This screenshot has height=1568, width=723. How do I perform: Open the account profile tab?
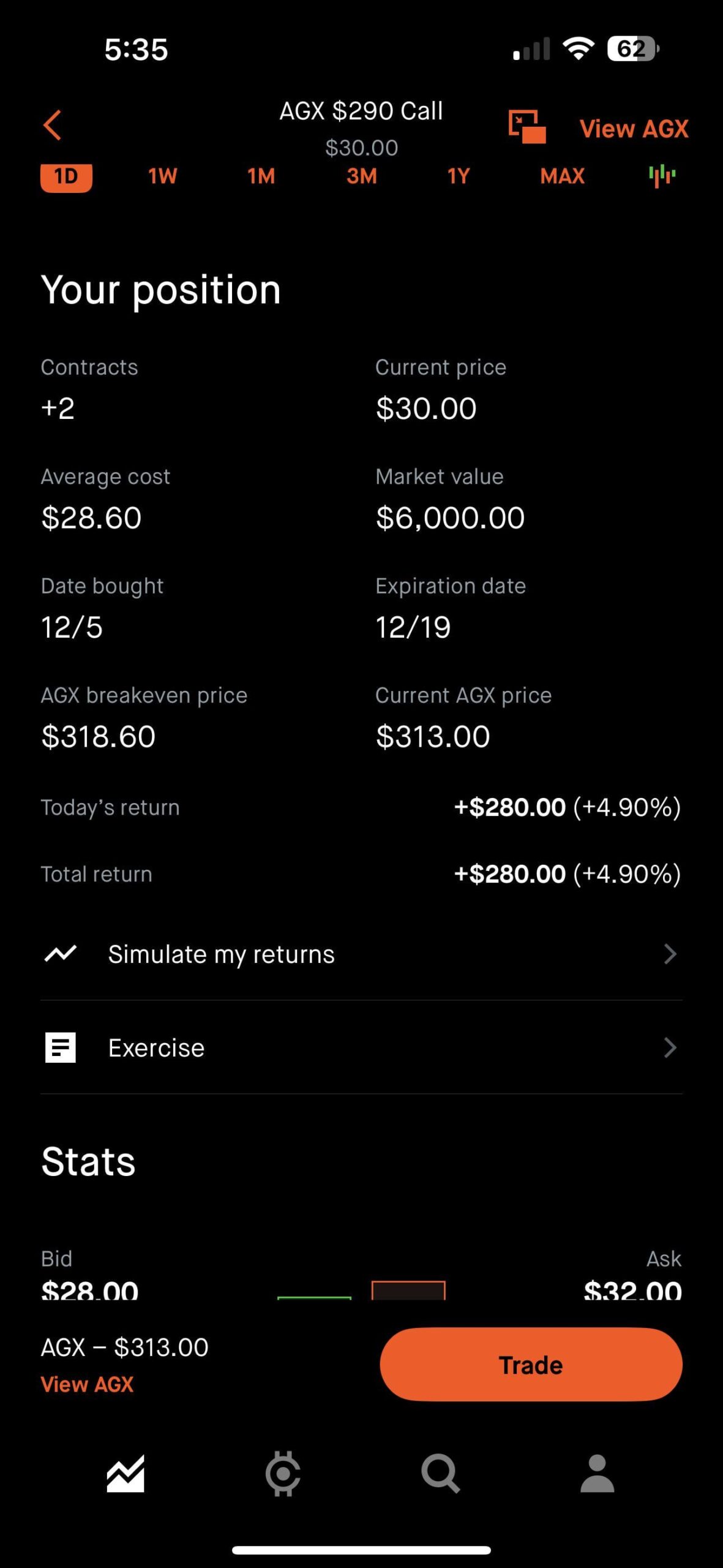[597, 1474]
